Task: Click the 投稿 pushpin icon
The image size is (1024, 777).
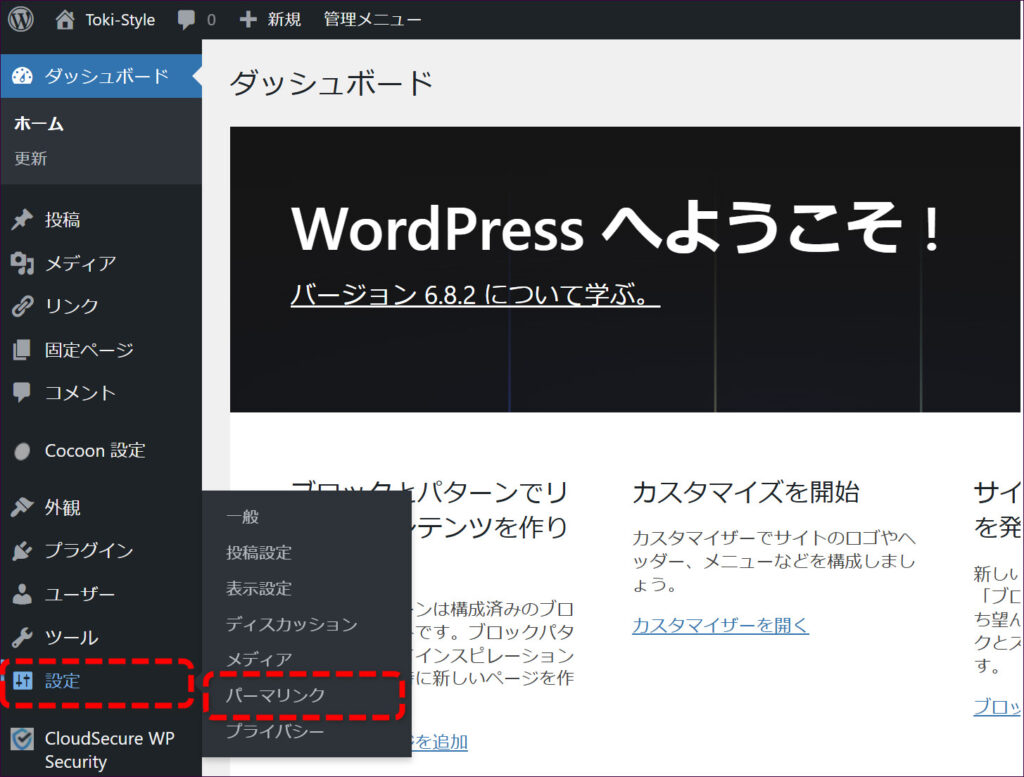Action: click(22, 220)
